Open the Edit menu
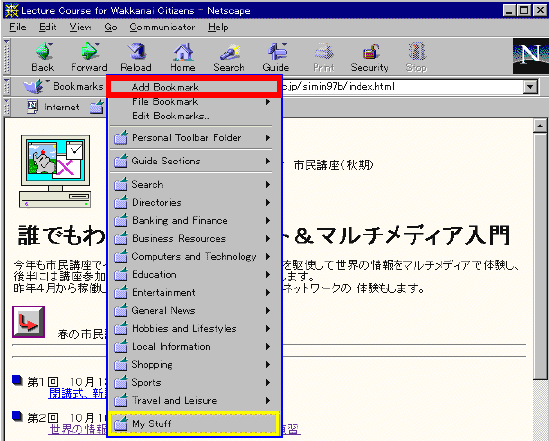The image size is (549, 441). coord(48,27)
